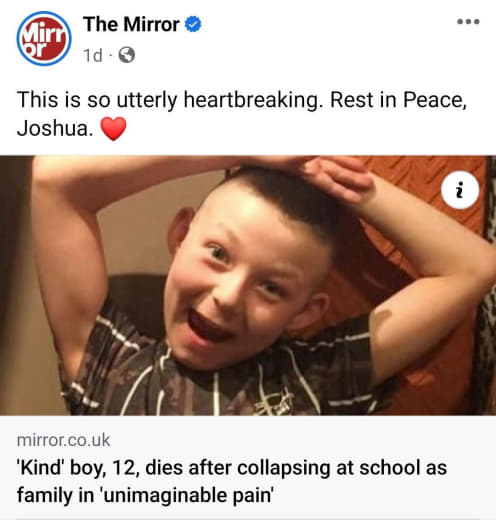Click the white 'Mirr' text in the logo
Viewport: 496px width, 520px height.
click(x=44, y=35)
